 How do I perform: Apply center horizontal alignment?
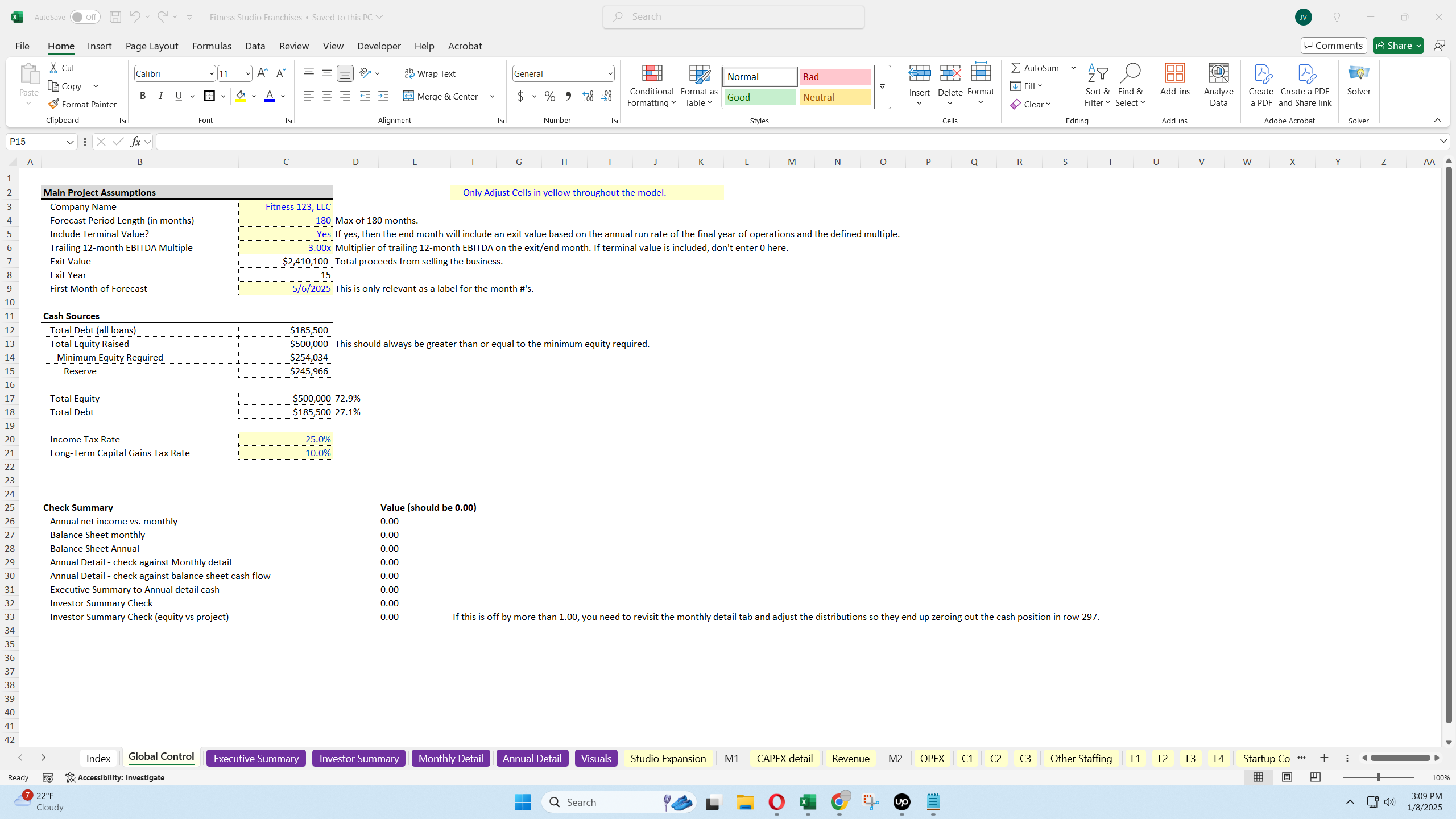(x=327, y=96)
